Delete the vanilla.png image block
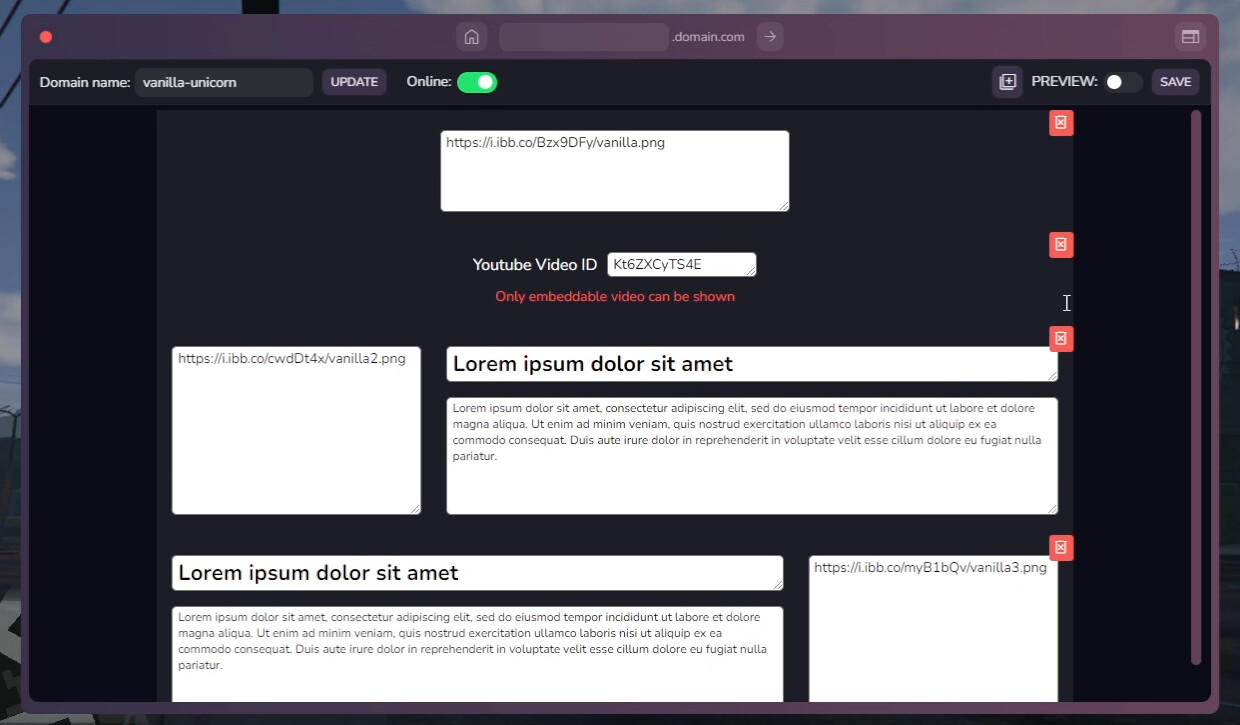Screen dimensions: 1240x725 click(x=1060, y=122)
